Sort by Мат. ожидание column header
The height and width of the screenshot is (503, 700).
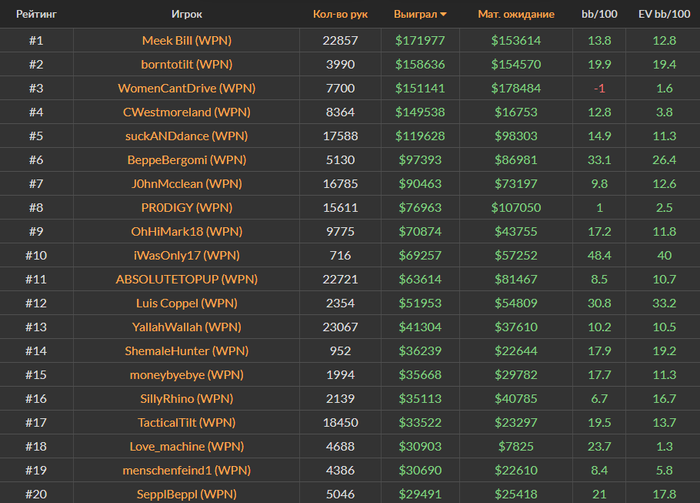coord(516,14)
